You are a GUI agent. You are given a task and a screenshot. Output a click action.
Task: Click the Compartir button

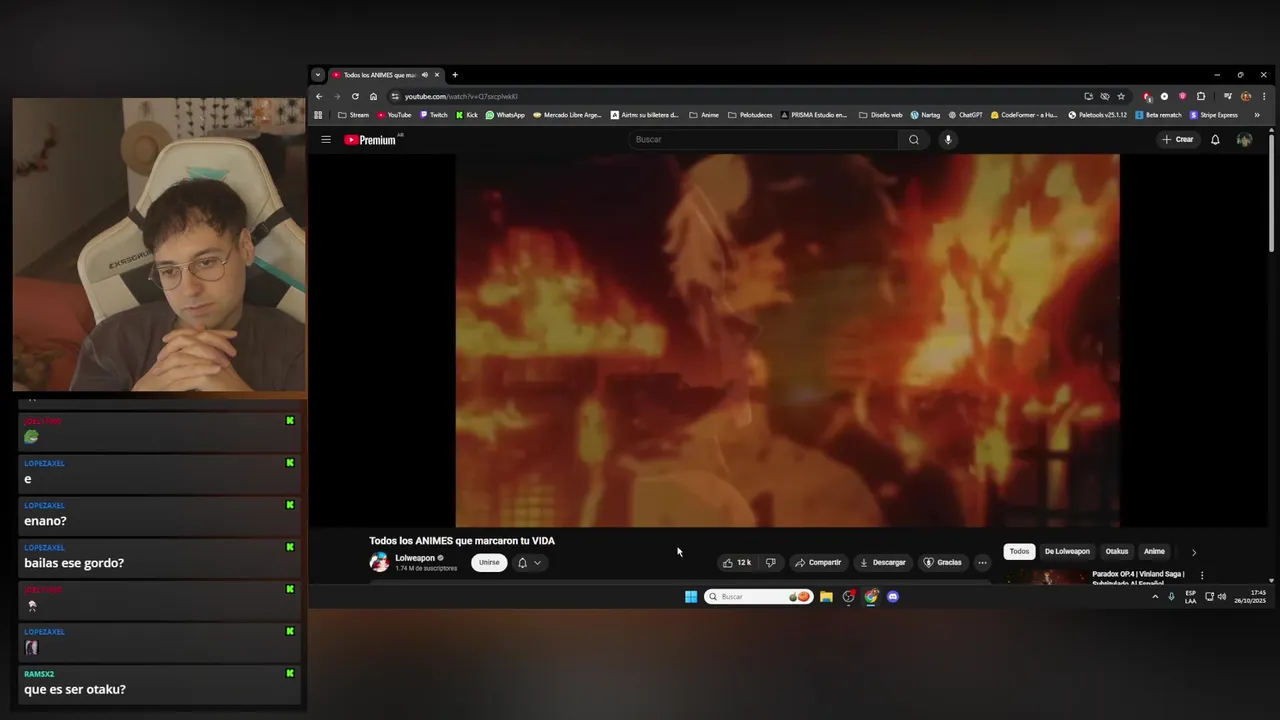[817, 563]
